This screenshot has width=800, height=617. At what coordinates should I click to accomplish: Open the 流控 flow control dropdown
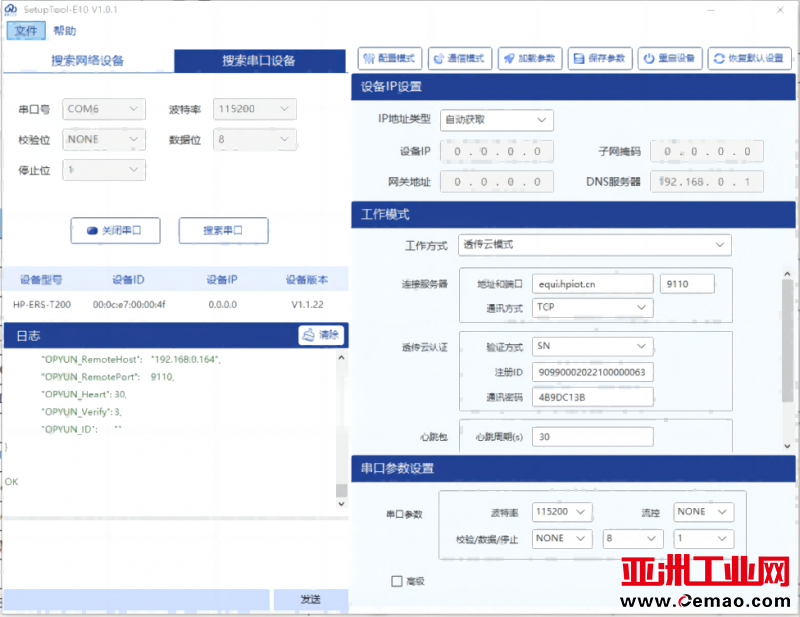pyautogui.click(x=703, y=512)
